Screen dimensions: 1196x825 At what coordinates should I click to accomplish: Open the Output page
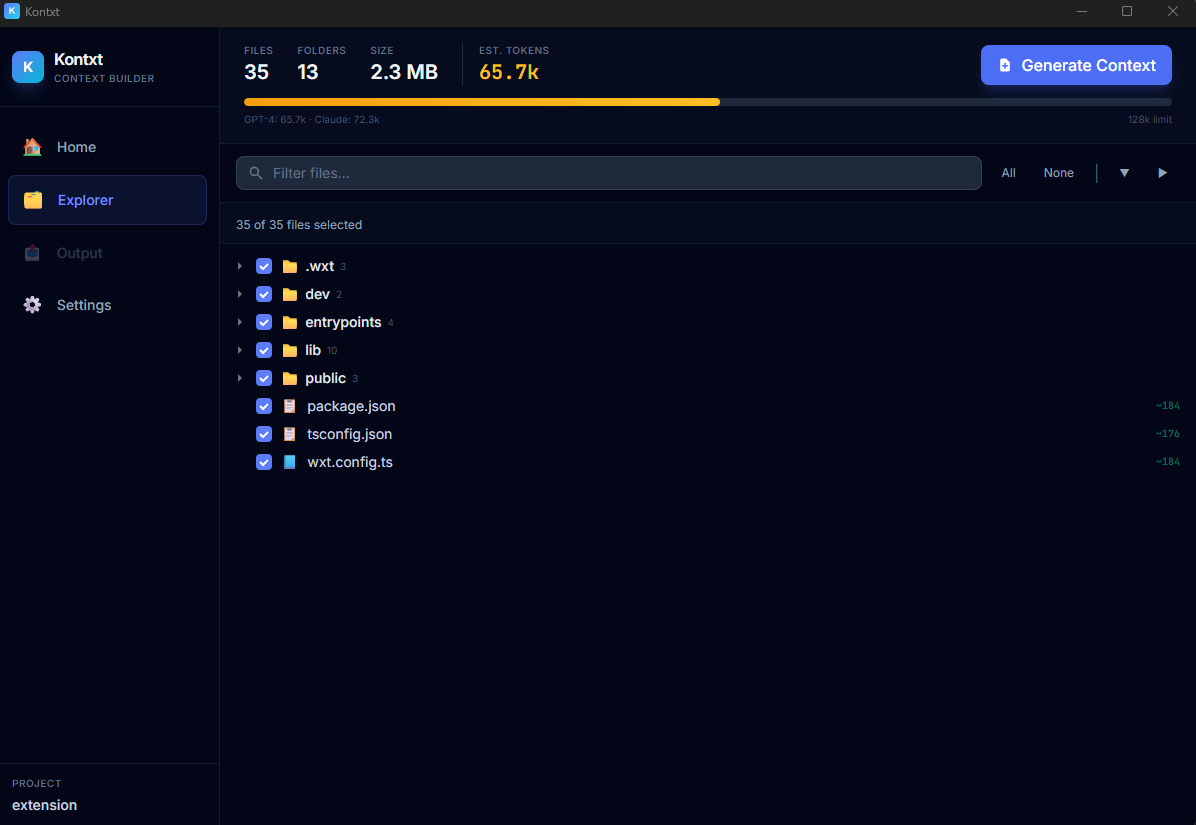[108, 253]
